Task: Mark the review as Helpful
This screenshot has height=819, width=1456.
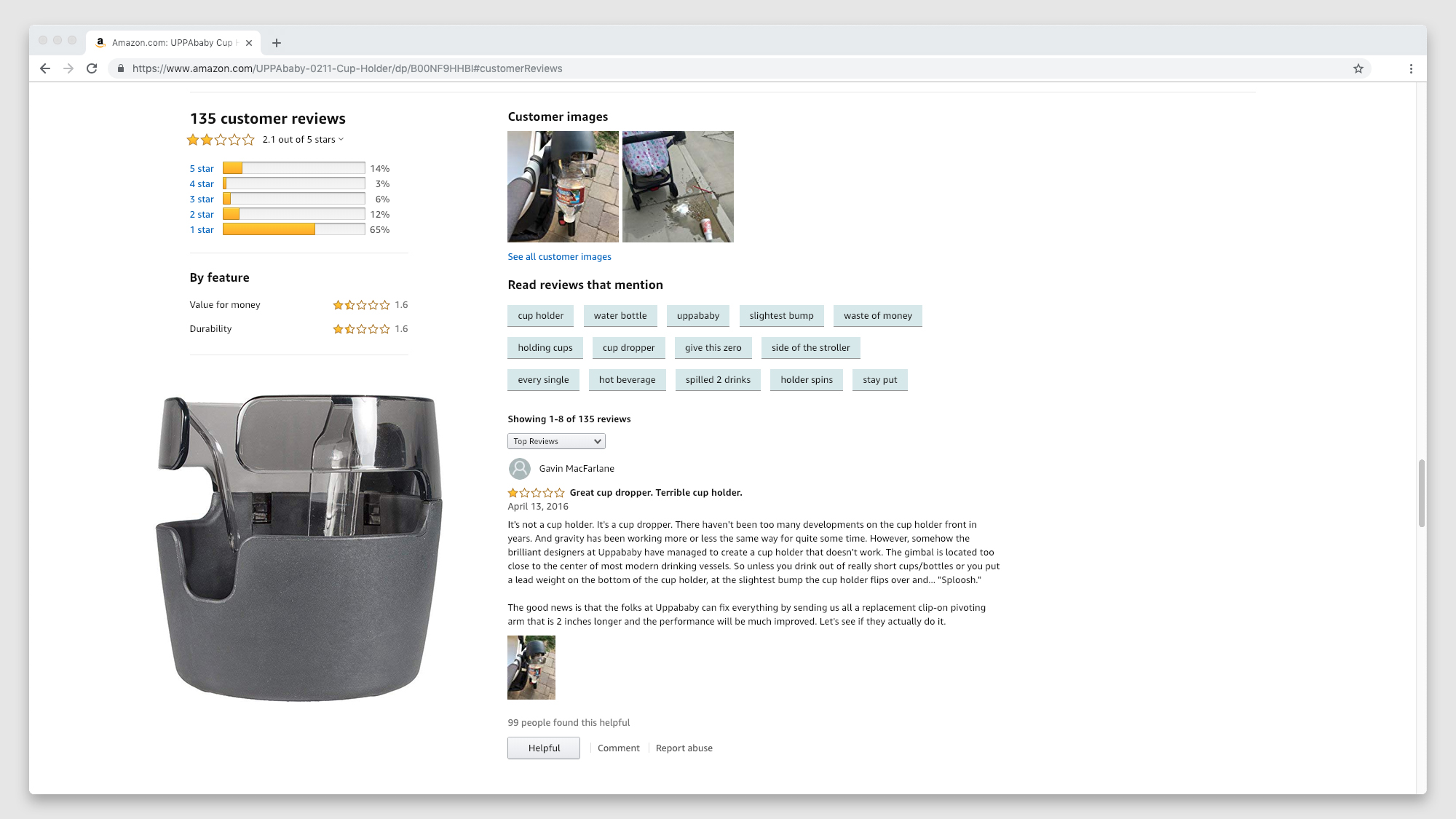Action: coord(543,748)
